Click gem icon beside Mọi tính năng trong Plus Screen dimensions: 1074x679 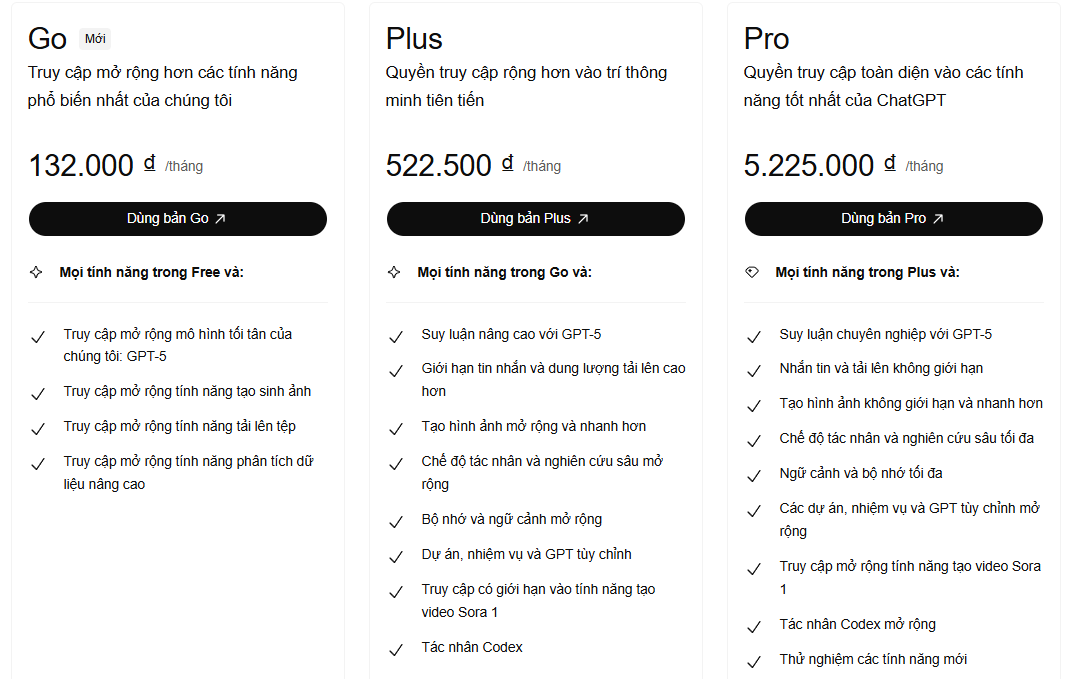[x=752, y=272]
